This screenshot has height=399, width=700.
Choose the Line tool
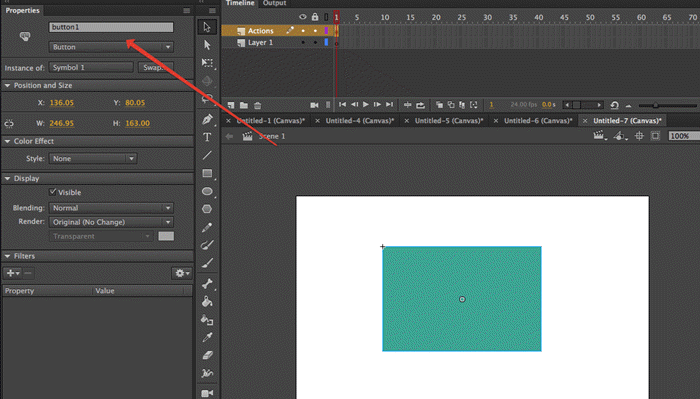[207, 155]
